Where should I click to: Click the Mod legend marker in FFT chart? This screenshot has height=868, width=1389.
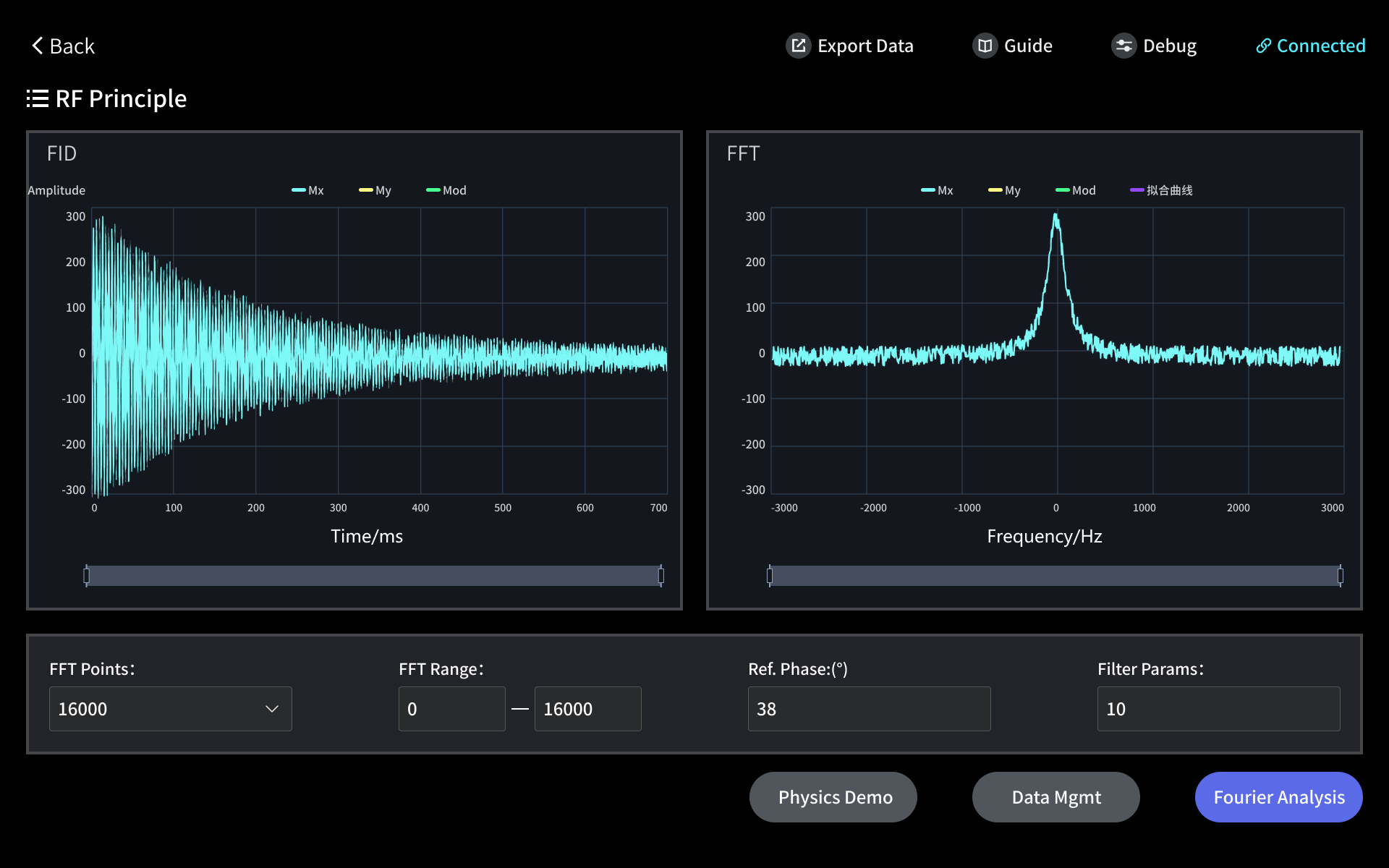[1061, 190]
